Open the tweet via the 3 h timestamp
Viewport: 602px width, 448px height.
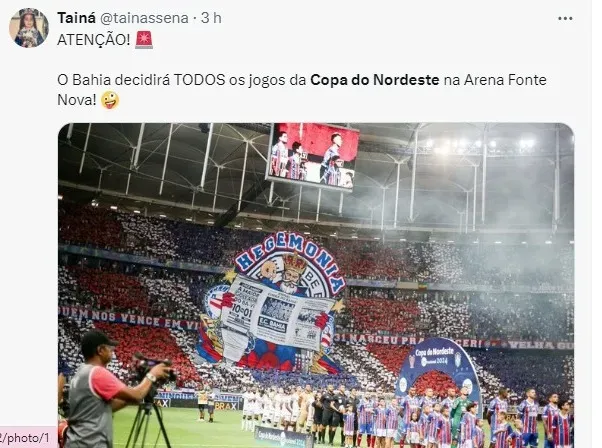(212, 18)
